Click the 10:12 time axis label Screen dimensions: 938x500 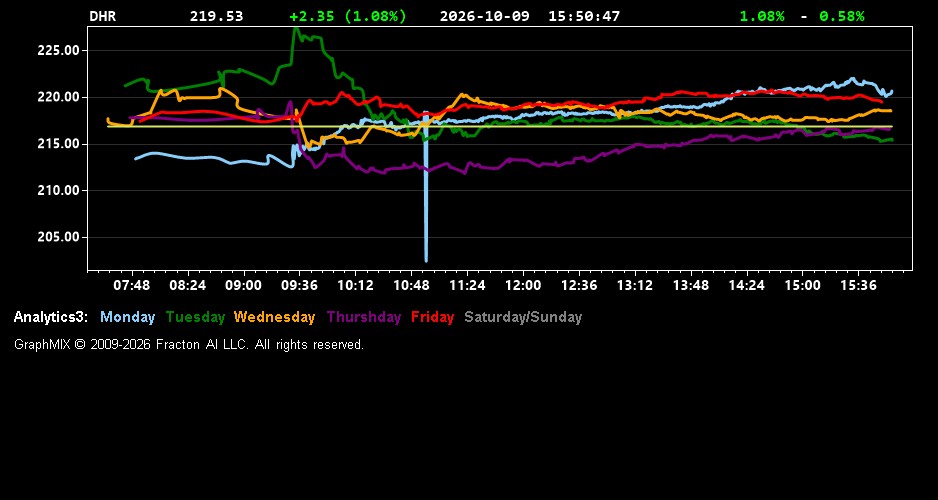coord(355,286)
